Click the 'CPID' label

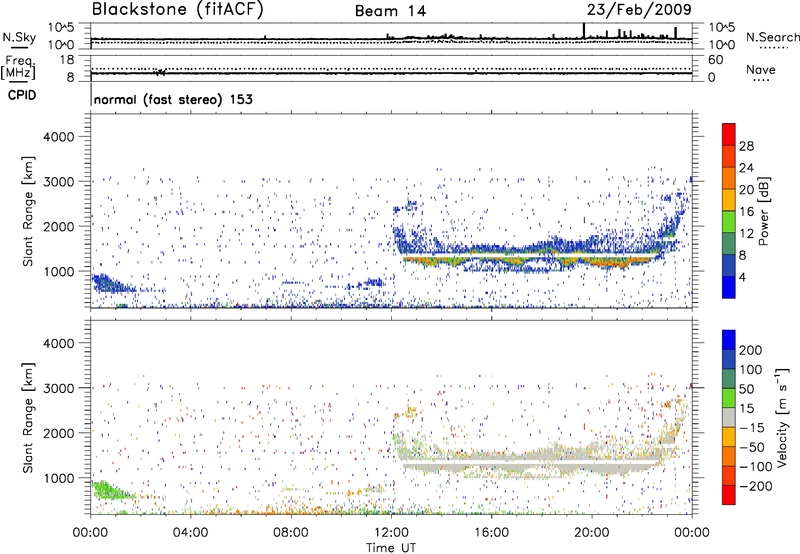(22, 95)
